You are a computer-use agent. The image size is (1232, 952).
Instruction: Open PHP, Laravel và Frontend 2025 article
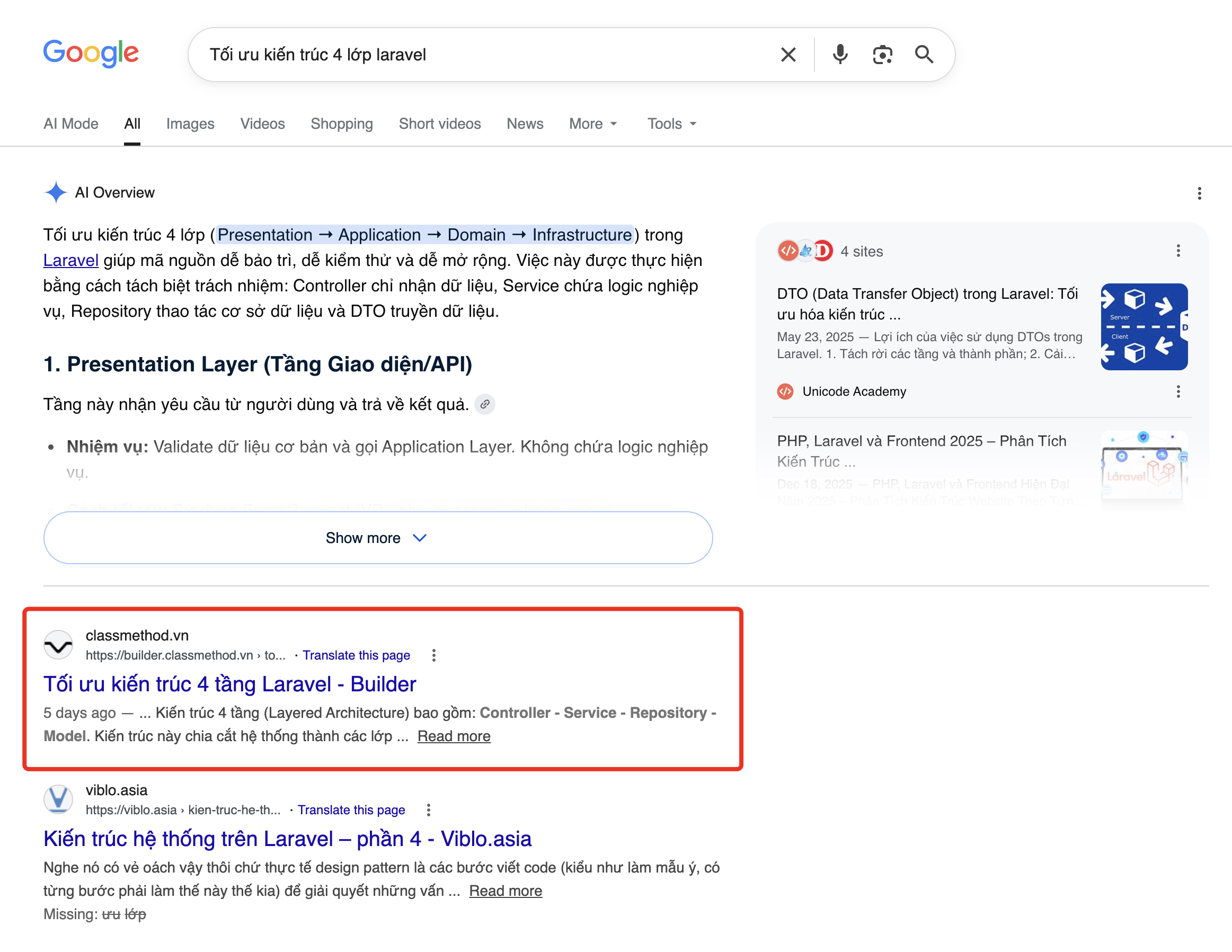[x=923, y=451]
